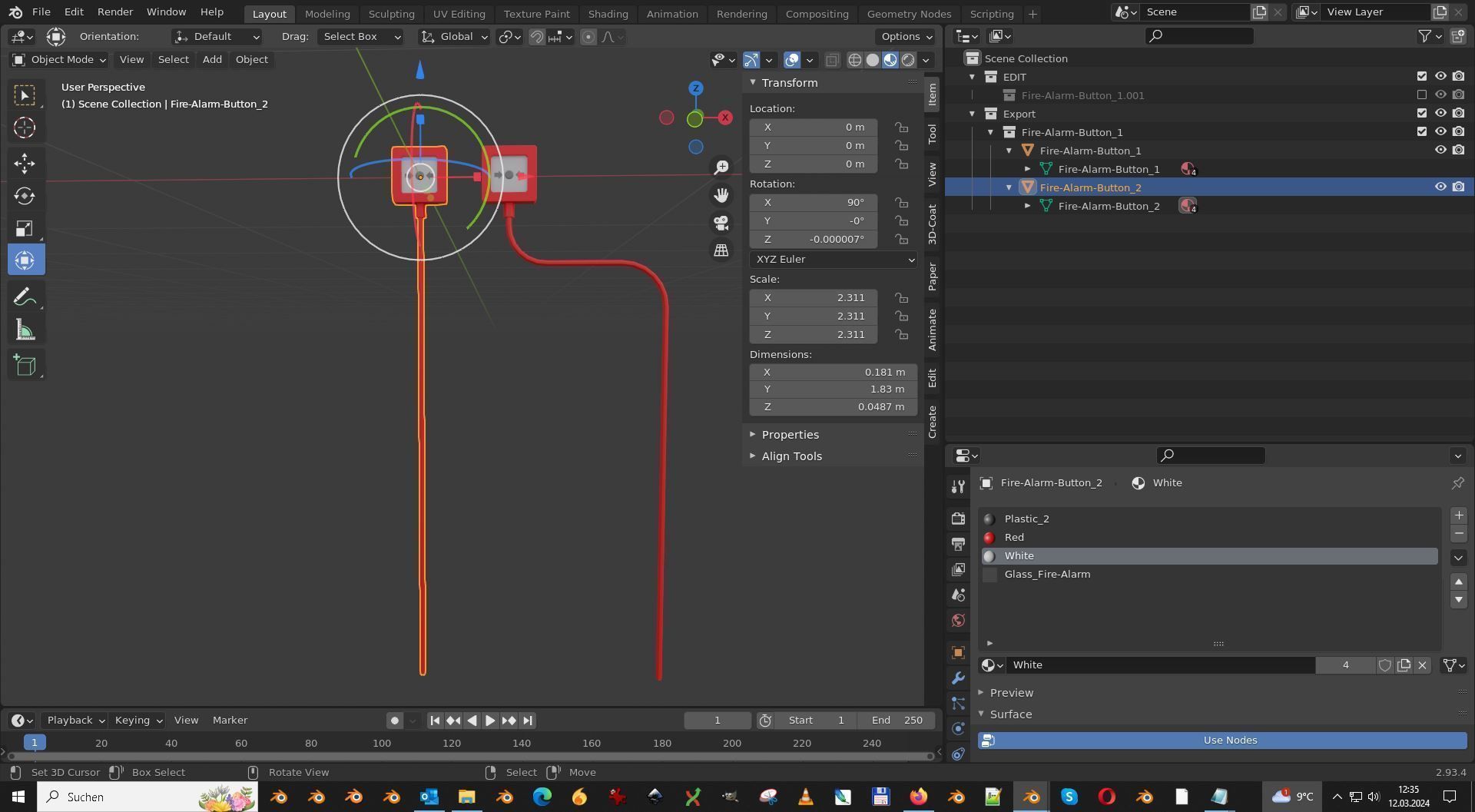This screenshot has height=812, width=1475.
Task: Select the Plastic_2 material slot
Action: pos(1209,519)
